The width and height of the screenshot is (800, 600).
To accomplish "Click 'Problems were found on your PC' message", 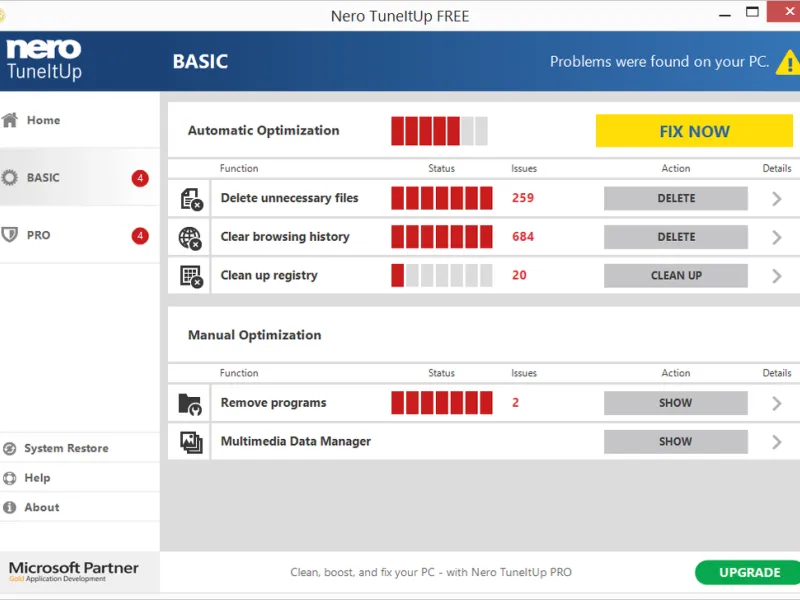I will [x=659, y=62].
